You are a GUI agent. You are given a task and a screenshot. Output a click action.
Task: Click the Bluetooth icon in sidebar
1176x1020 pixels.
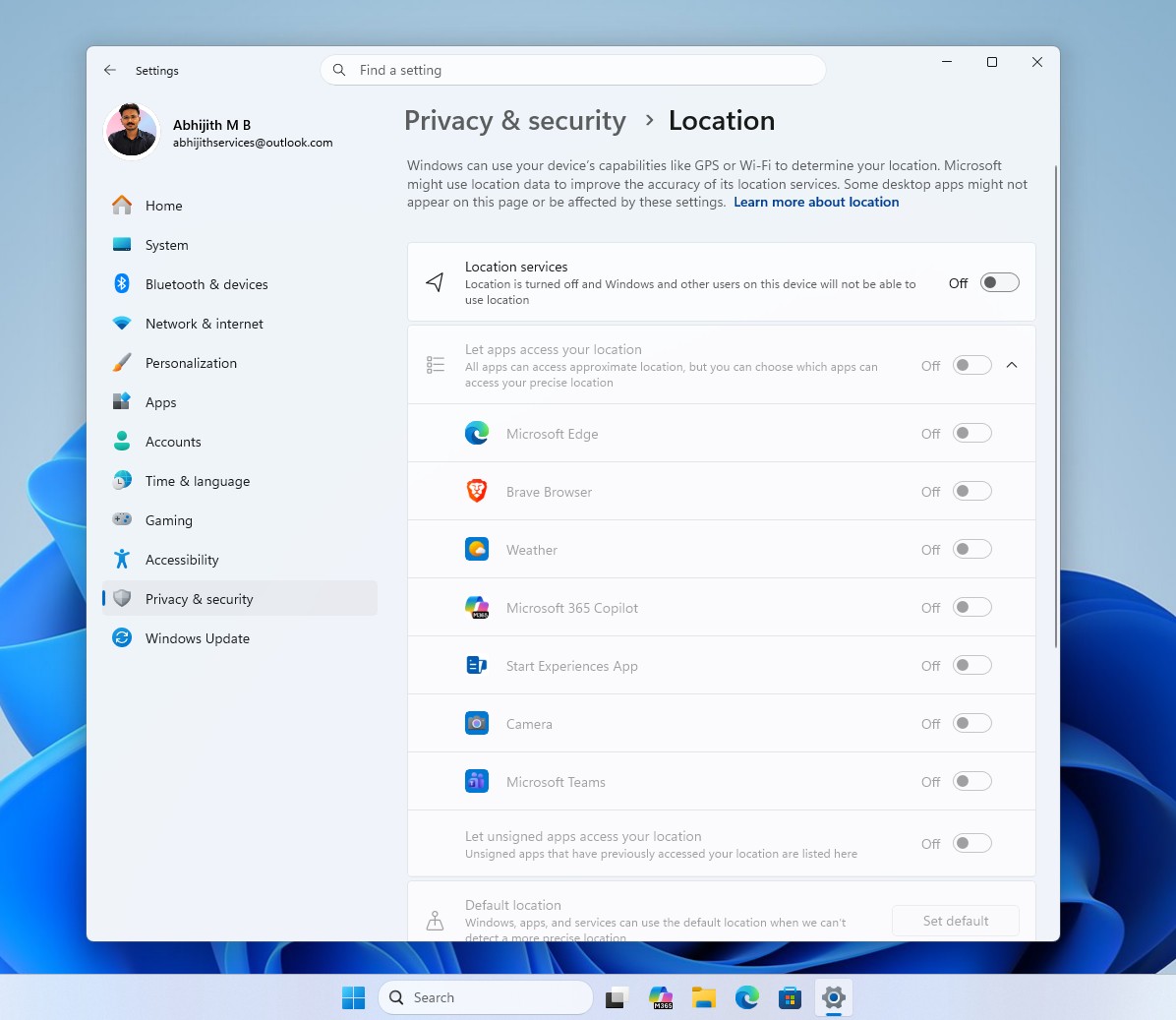[x=122, y=283]
